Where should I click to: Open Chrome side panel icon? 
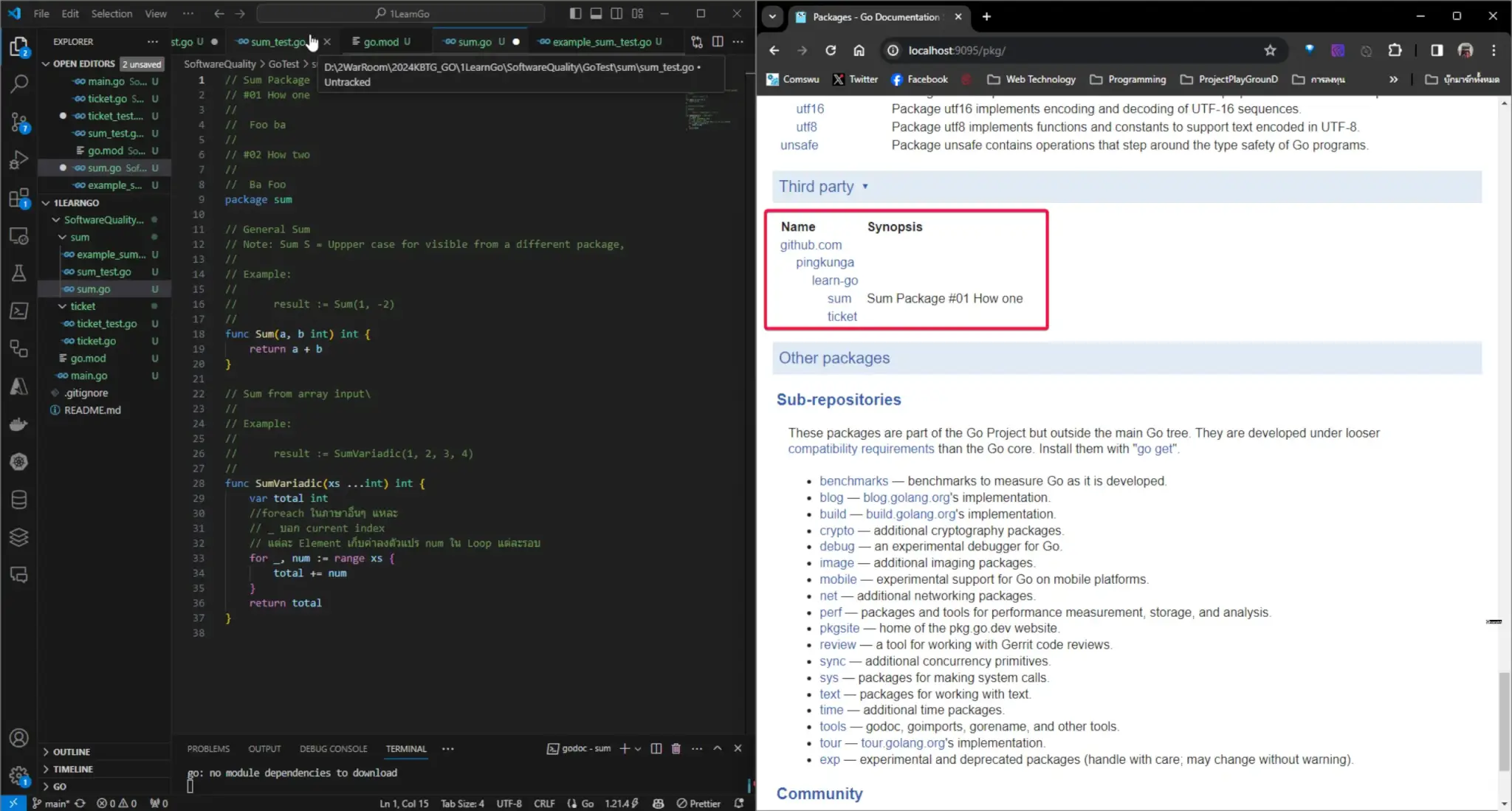click(x=1437, y=50)
